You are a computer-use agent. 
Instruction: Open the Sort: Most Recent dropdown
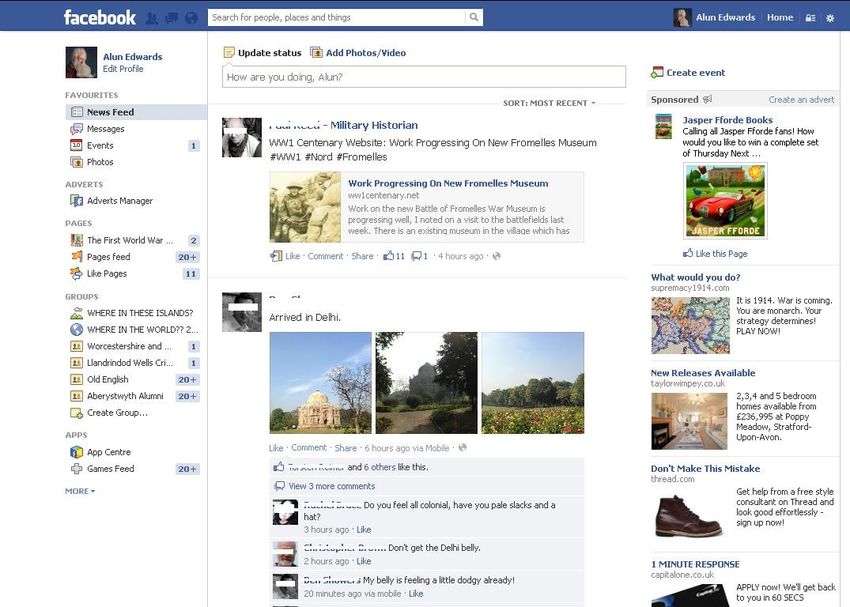coord(549,103)
